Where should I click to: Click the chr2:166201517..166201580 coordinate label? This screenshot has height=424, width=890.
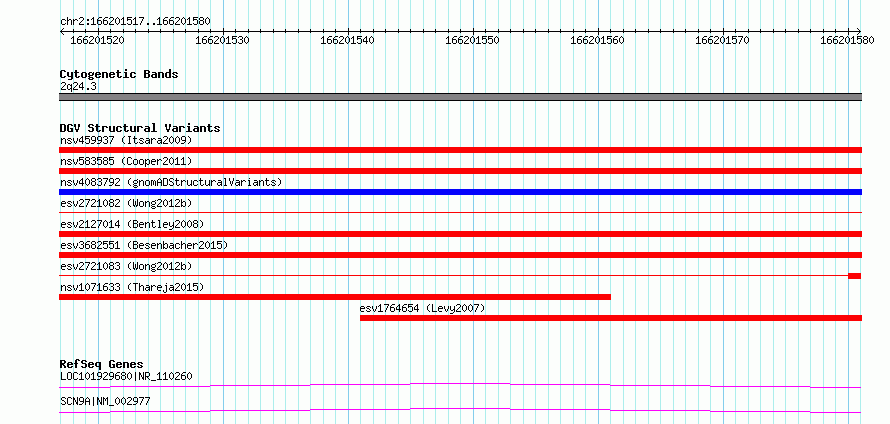coord(135,22)
